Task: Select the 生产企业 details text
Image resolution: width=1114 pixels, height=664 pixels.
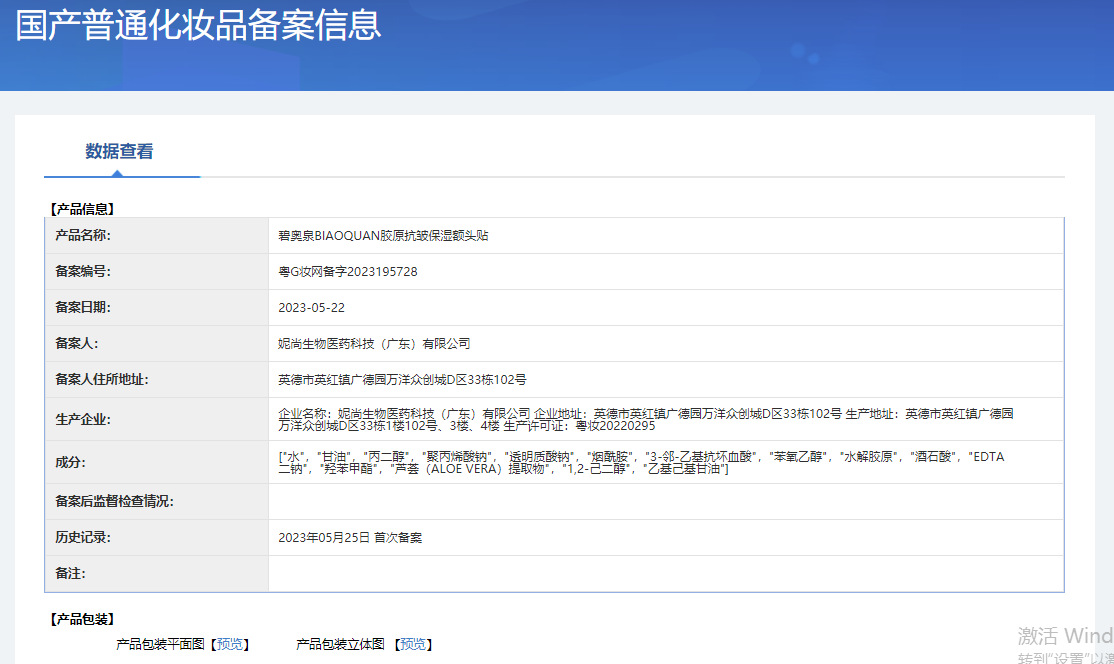Action: coord(646,420)
